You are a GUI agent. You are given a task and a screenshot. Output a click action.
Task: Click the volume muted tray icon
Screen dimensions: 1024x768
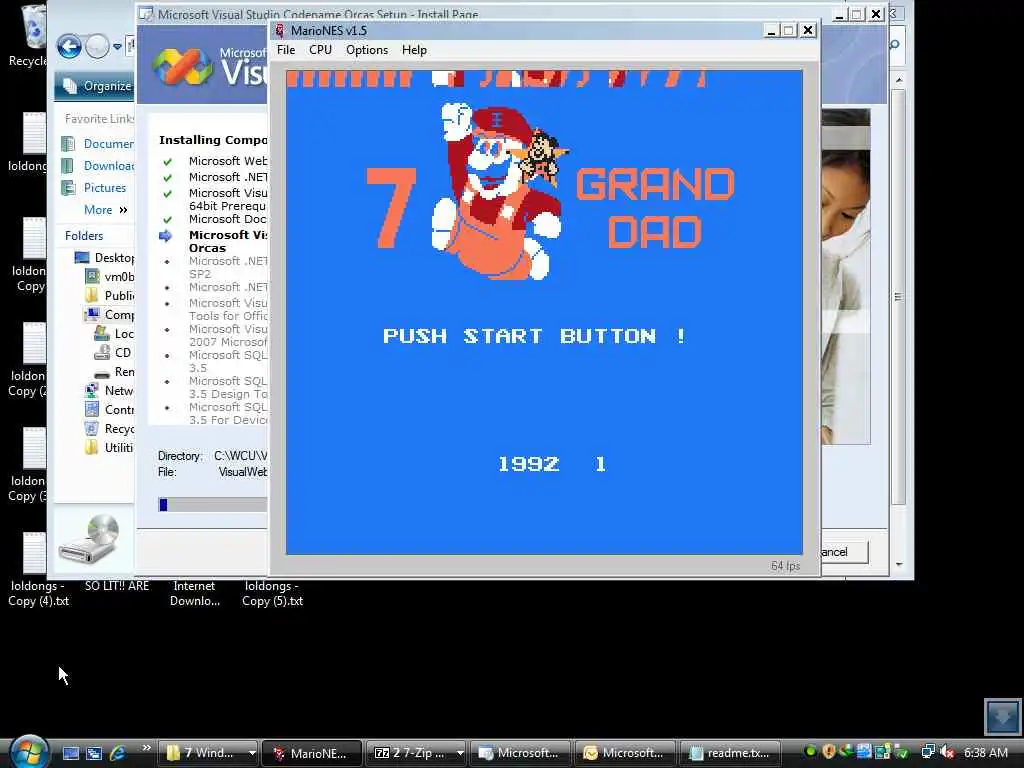(947, 752)
